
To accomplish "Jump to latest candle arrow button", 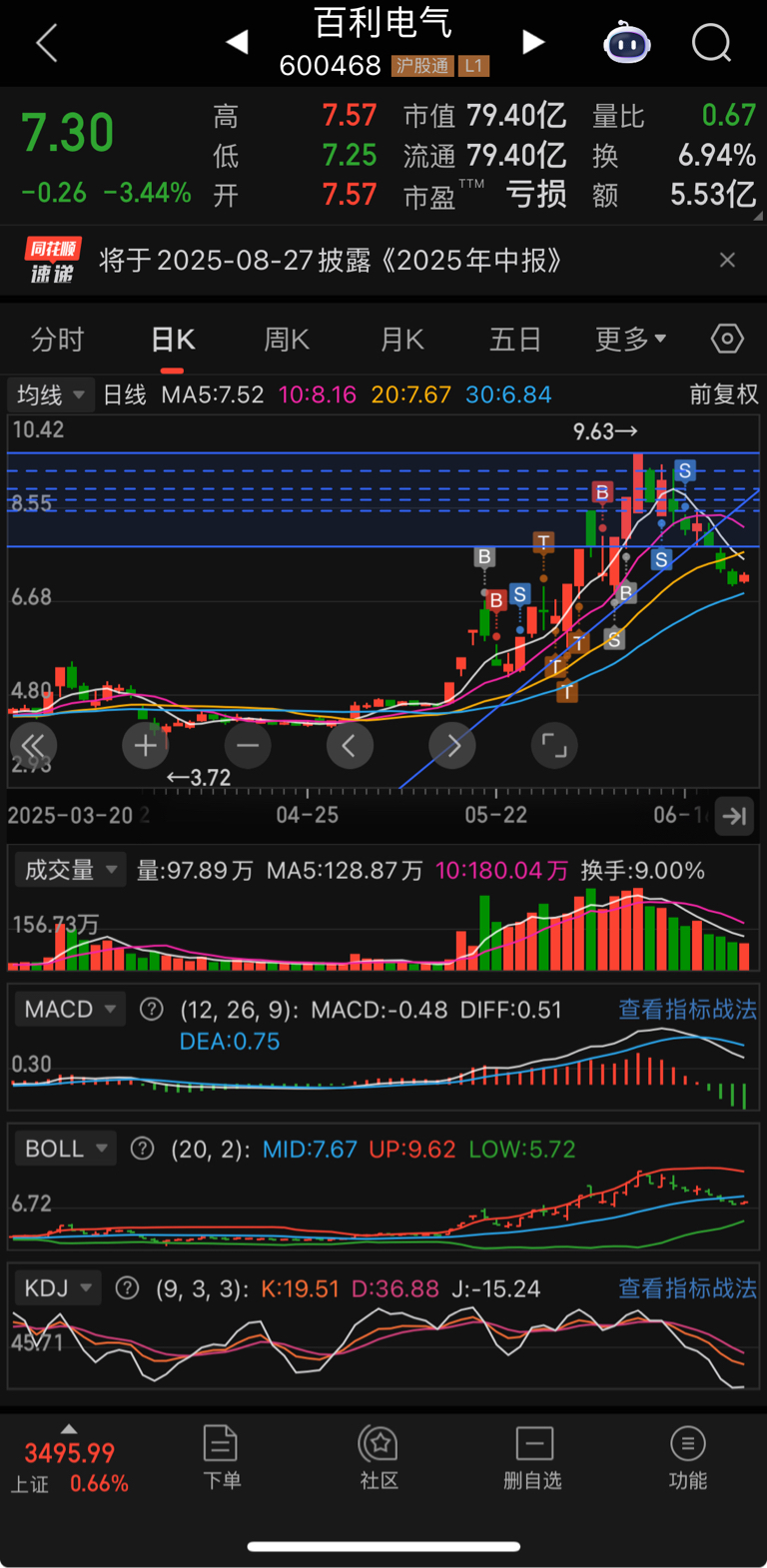I will coord(735,815).
